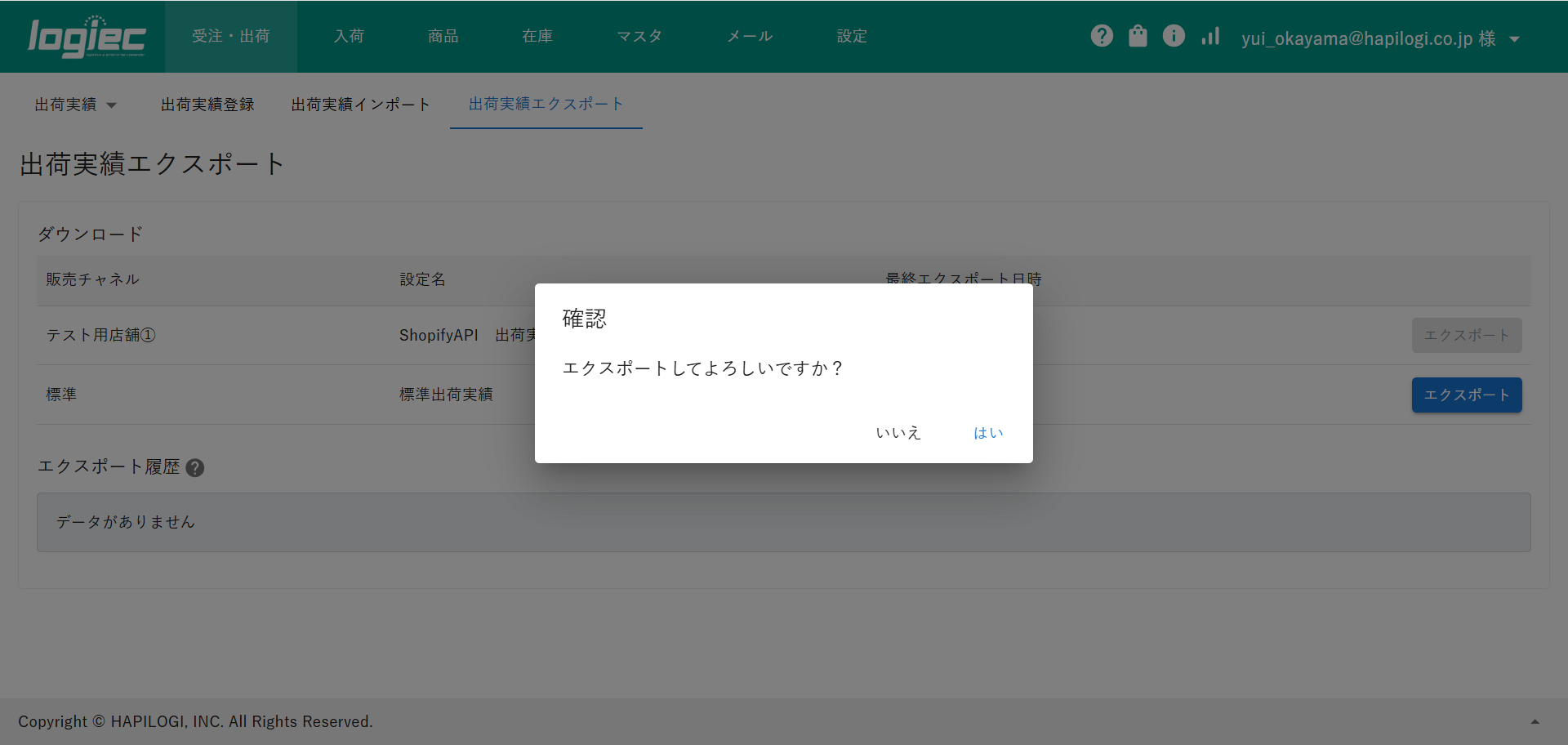Cancel the export with いいえ
This screenshot has height=745, width=1568.
pyautogui.click(x=898, y=433)
